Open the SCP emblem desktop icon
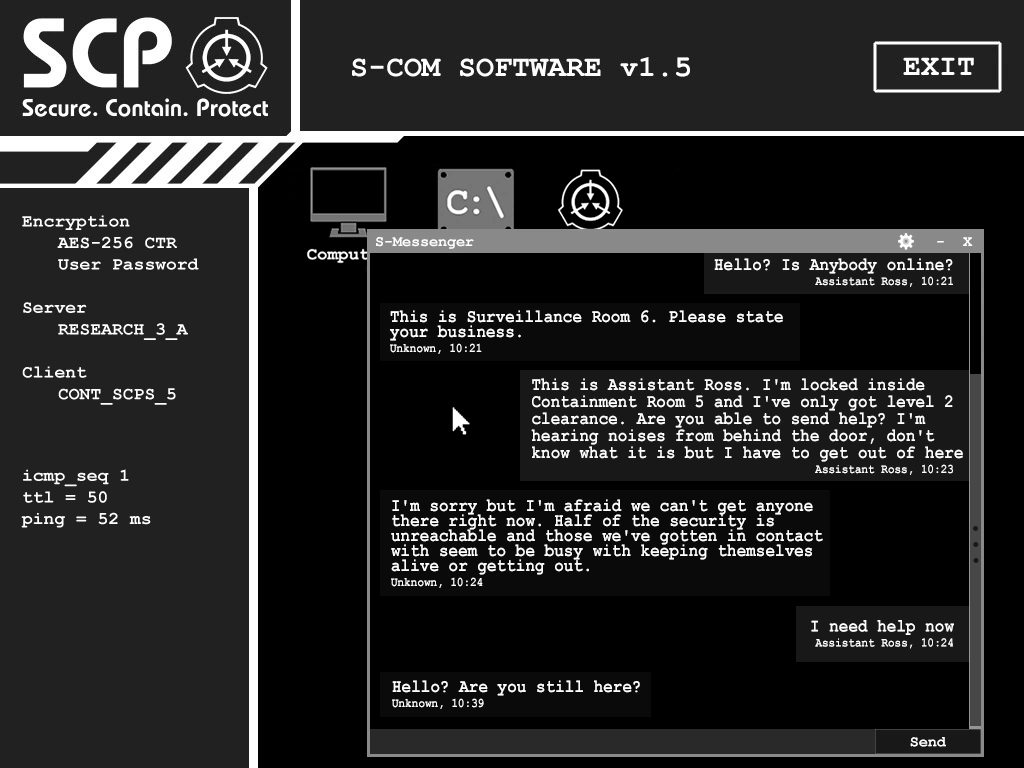The image size is (1024, 768). pyautogui.click(x=590, y=199)
